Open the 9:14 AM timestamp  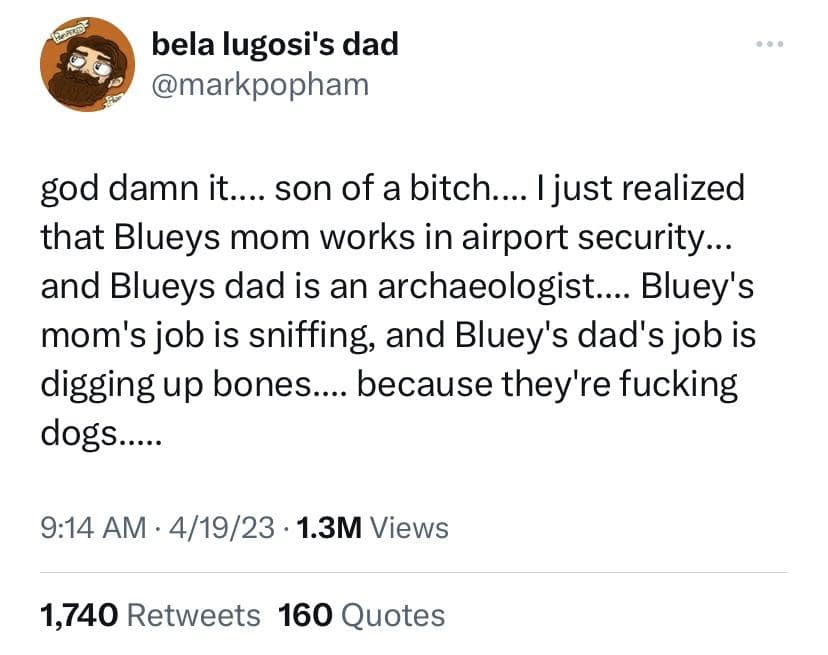[x=88, y=526]
